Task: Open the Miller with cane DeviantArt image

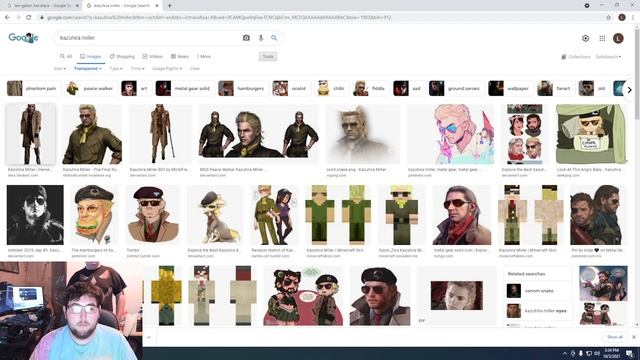Action: 160,134
